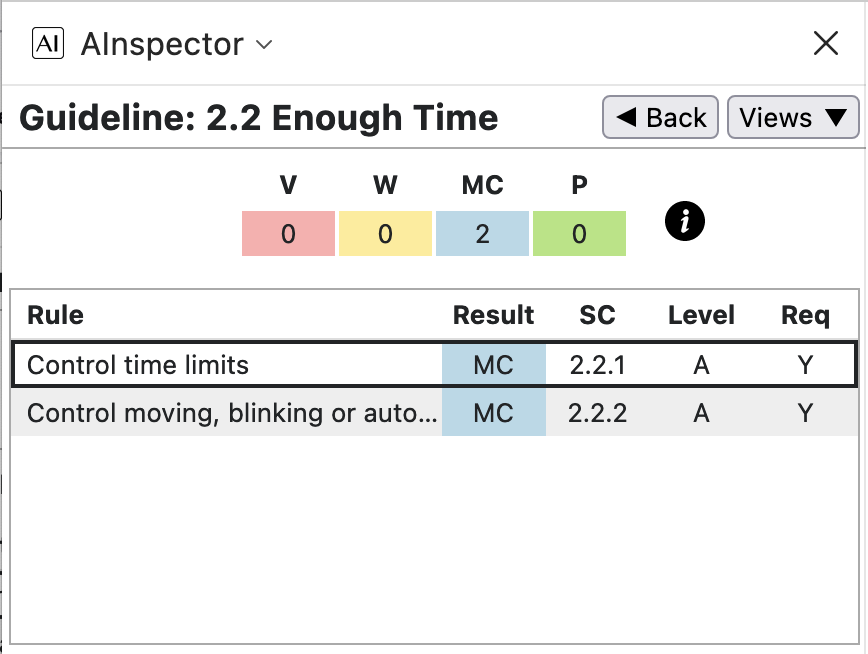Screen dimensions: 868x654
Task: Click the Back button
Action: coord(661,118)
